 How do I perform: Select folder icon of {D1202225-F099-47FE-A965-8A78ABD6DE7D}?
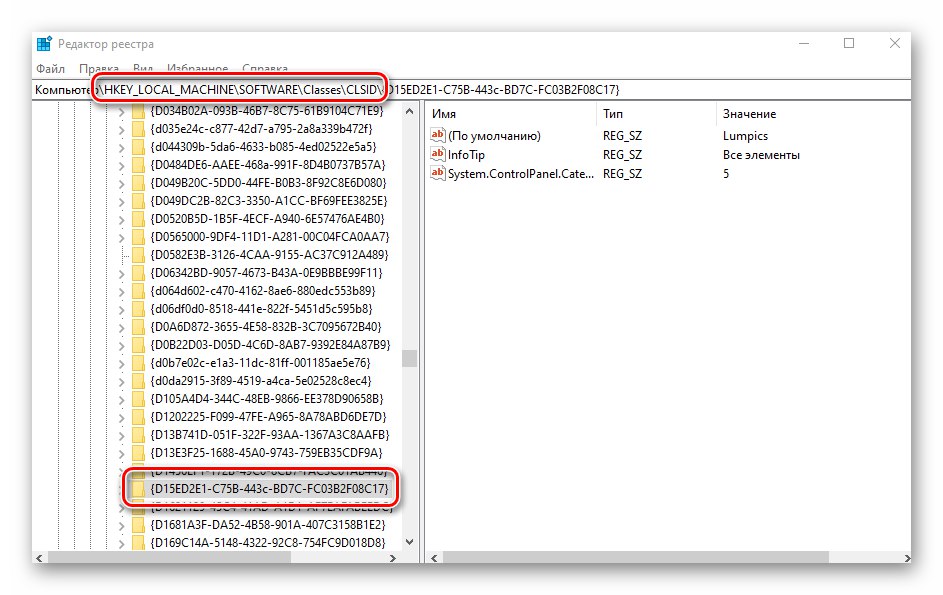(x=138, y=418)
